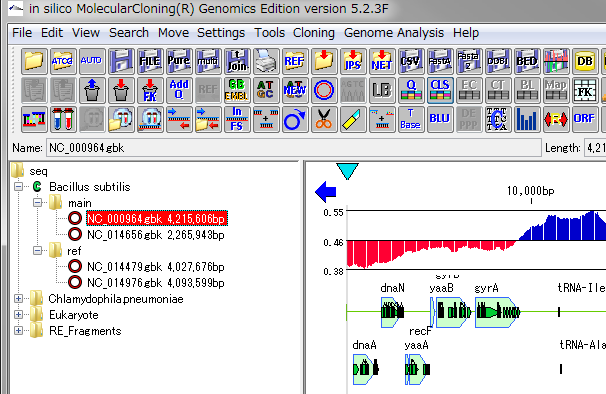
Task: Collapse the ref folder node
Action: click(x=37, y=251)
